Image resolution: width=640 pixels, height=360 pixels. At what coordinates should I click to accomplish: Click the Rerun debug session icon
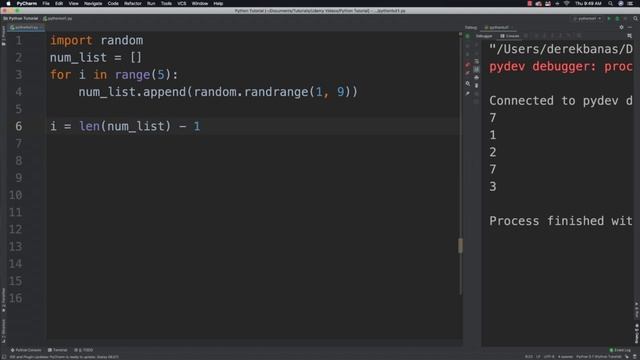tap(468, 36)
